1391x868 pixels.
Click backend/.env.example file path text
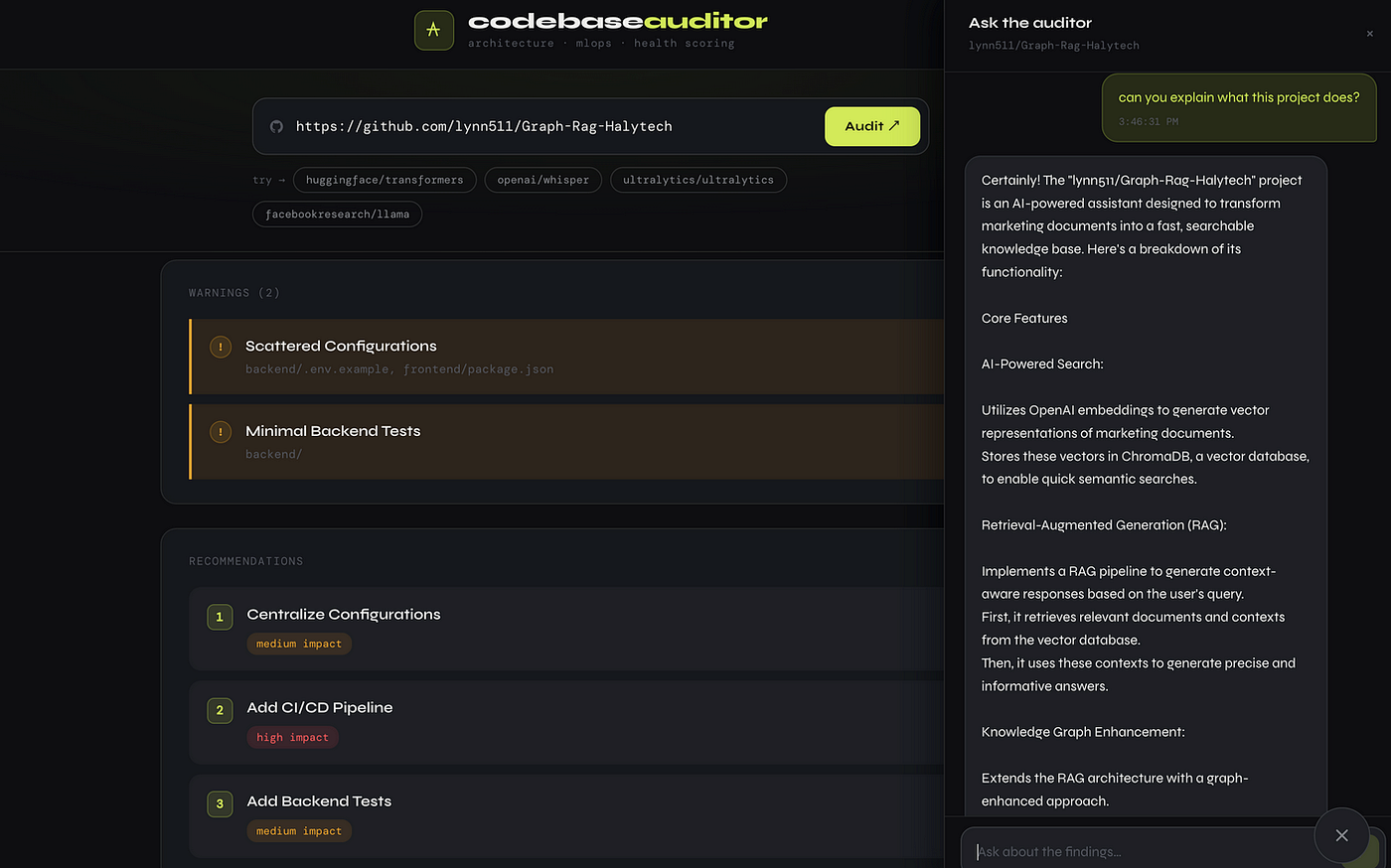(x=318, y=369)
